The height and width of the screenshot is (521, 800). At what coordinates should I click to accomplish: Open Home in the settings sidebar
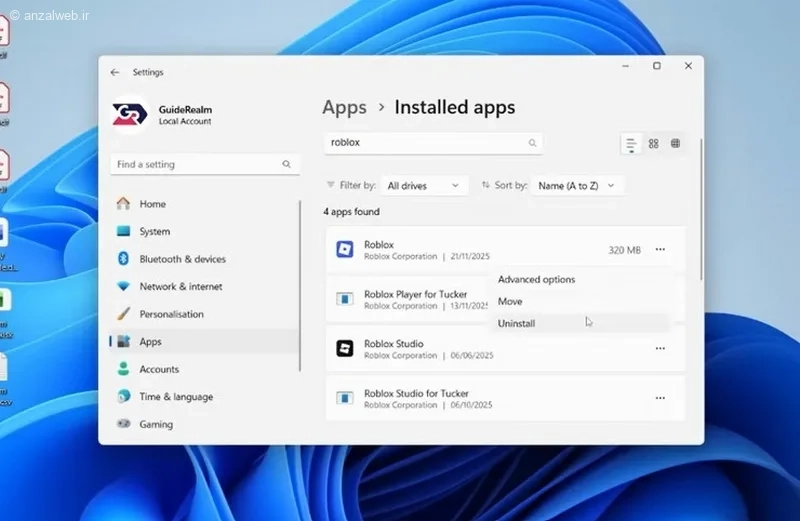click(x=204, y=204)
